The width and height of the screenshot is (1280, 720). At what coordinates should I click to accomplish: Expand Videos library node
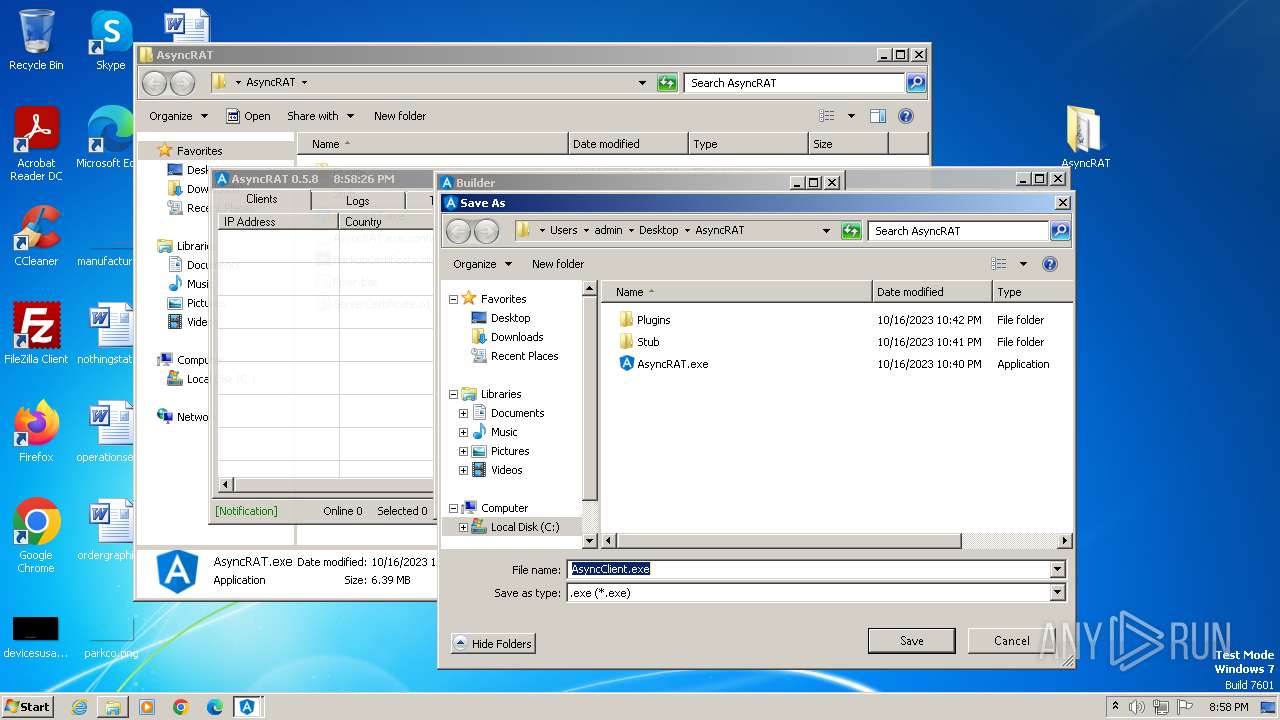pyautogui.click(x=463, y=470)
